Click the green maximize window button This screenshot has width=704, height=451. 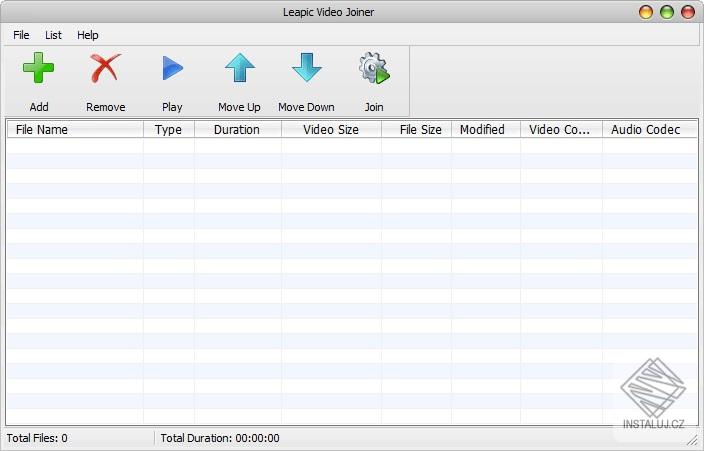(x=667, y=12)
